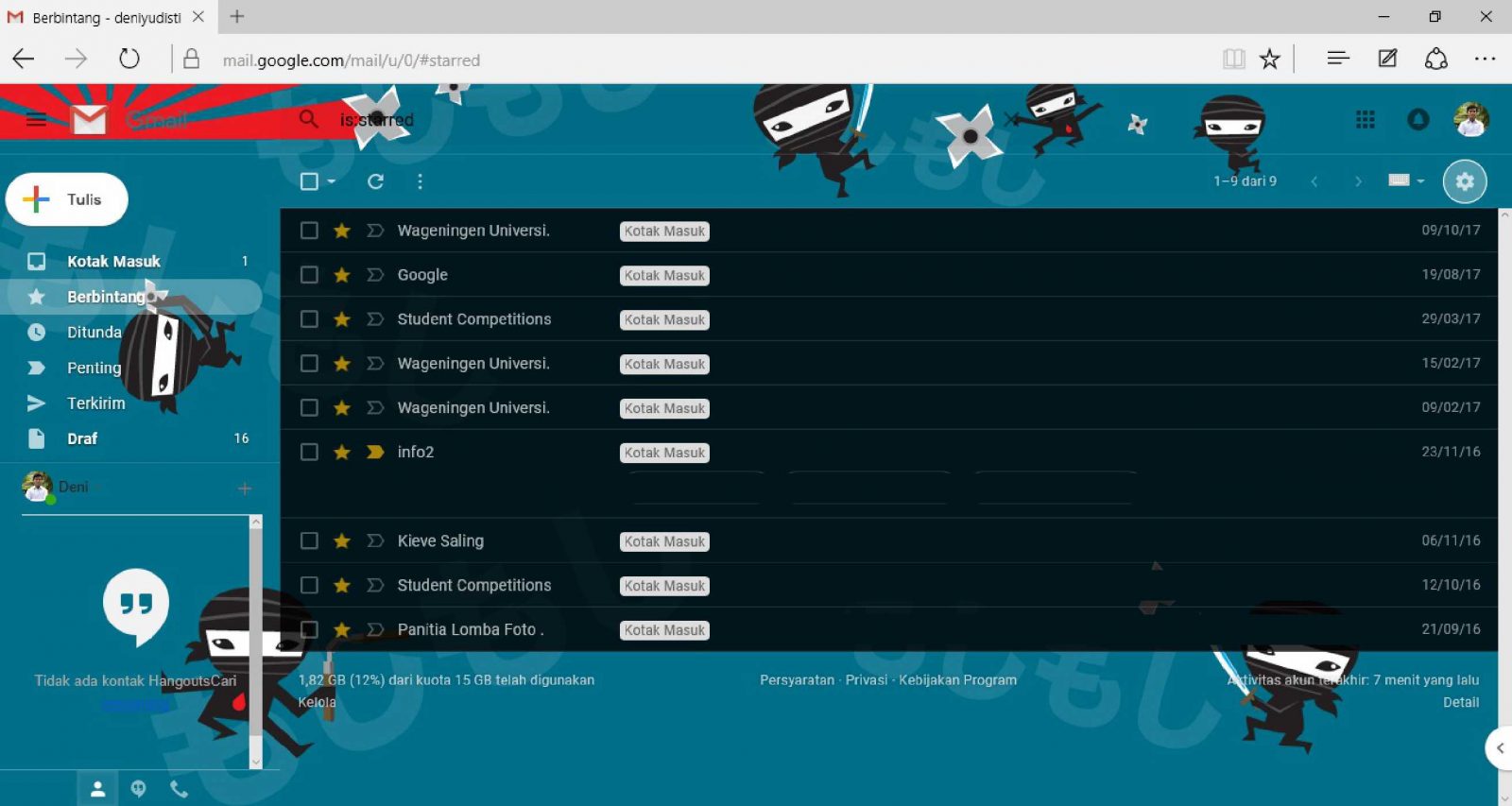This screenshot has width=1512, height=806.
Task: Start a new Hangouts chat with plus
Action: click(245, 489)
